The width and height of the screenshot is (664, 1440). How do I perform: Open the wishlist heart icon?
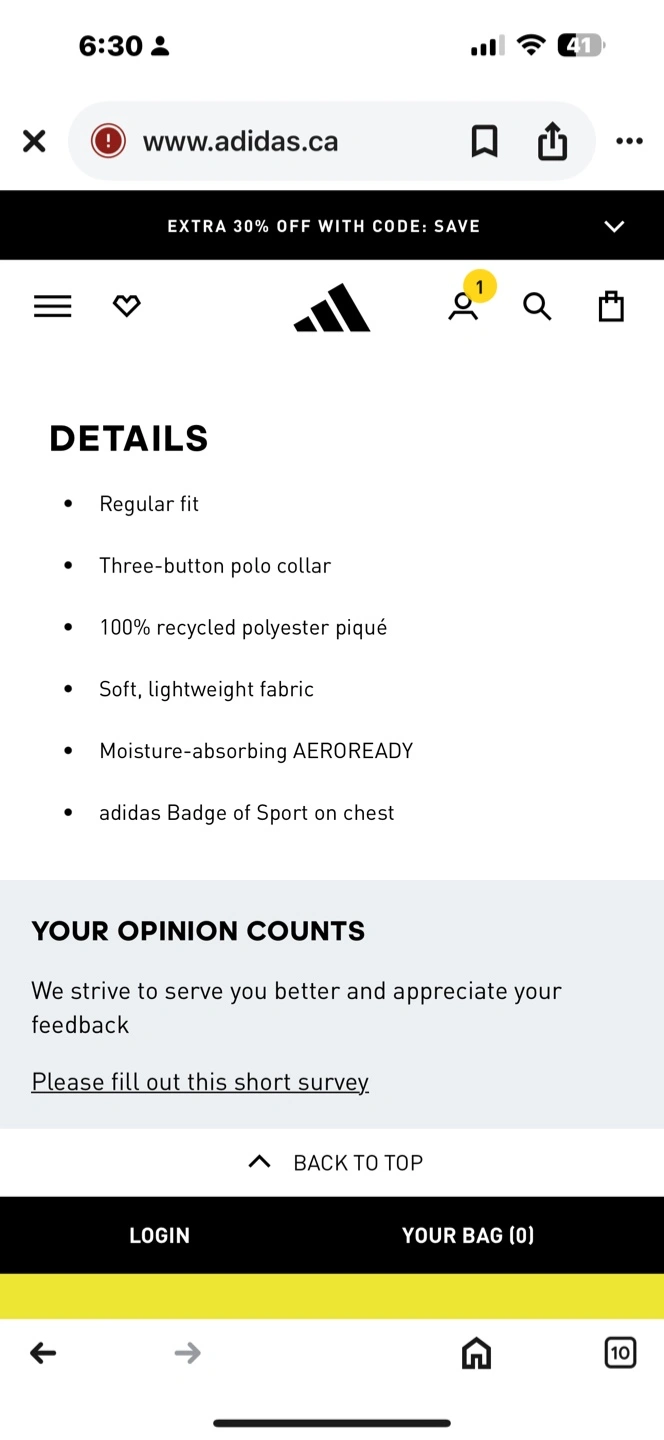(127, 307)
